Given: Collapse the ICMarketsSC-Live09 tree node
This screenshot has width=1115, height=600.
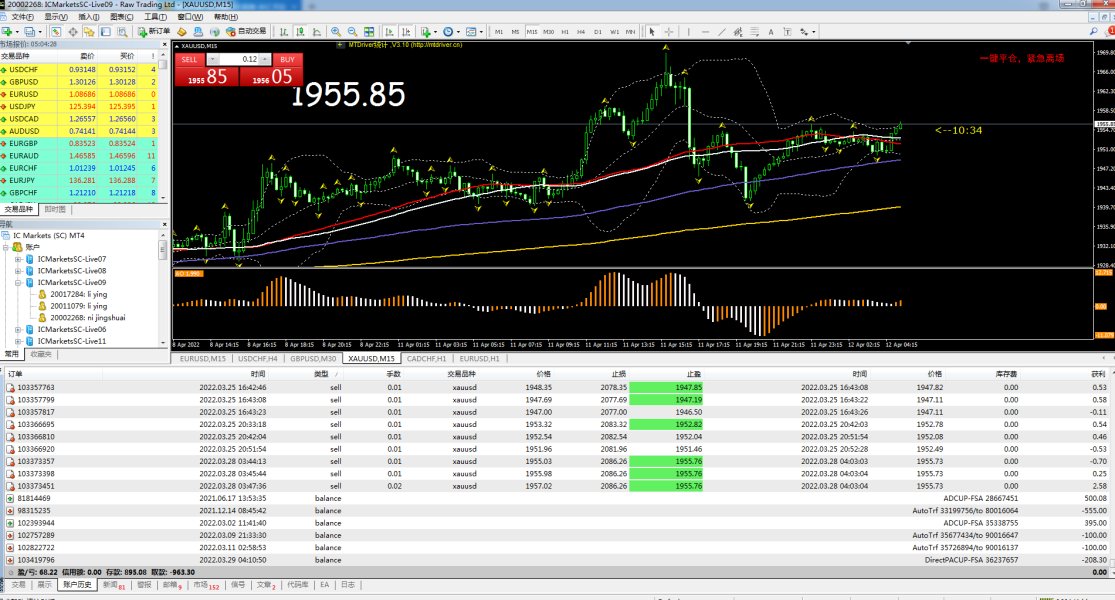Looking at the screenshot, I should coord(18,283).
